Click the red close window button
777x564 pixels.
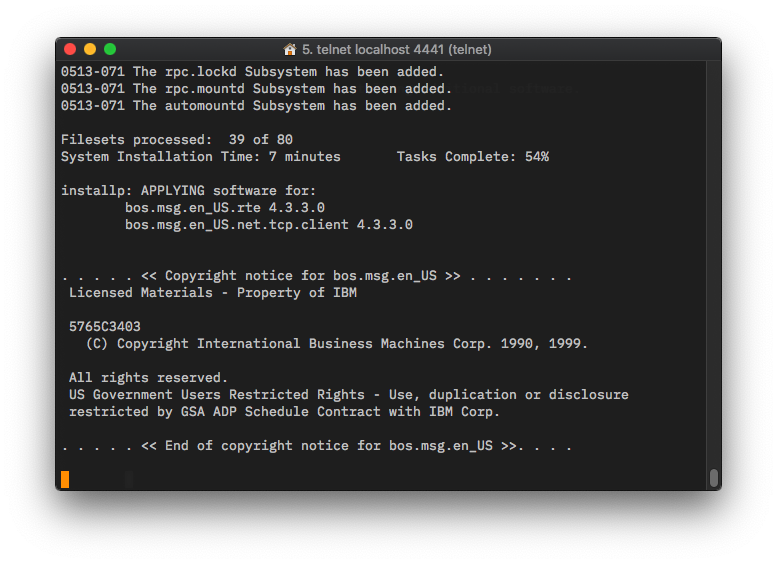[x=70, y=49]
